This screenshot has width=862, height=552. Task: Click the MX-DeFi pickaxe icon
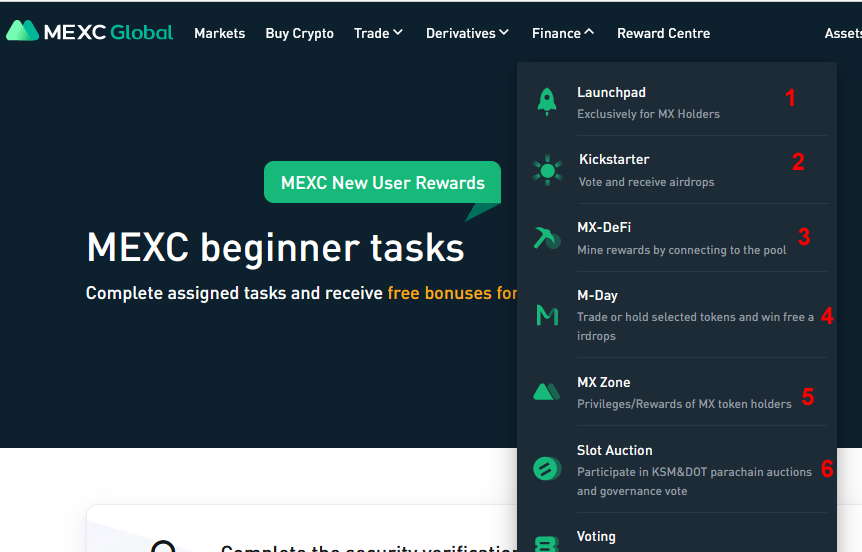pos(547,238)
